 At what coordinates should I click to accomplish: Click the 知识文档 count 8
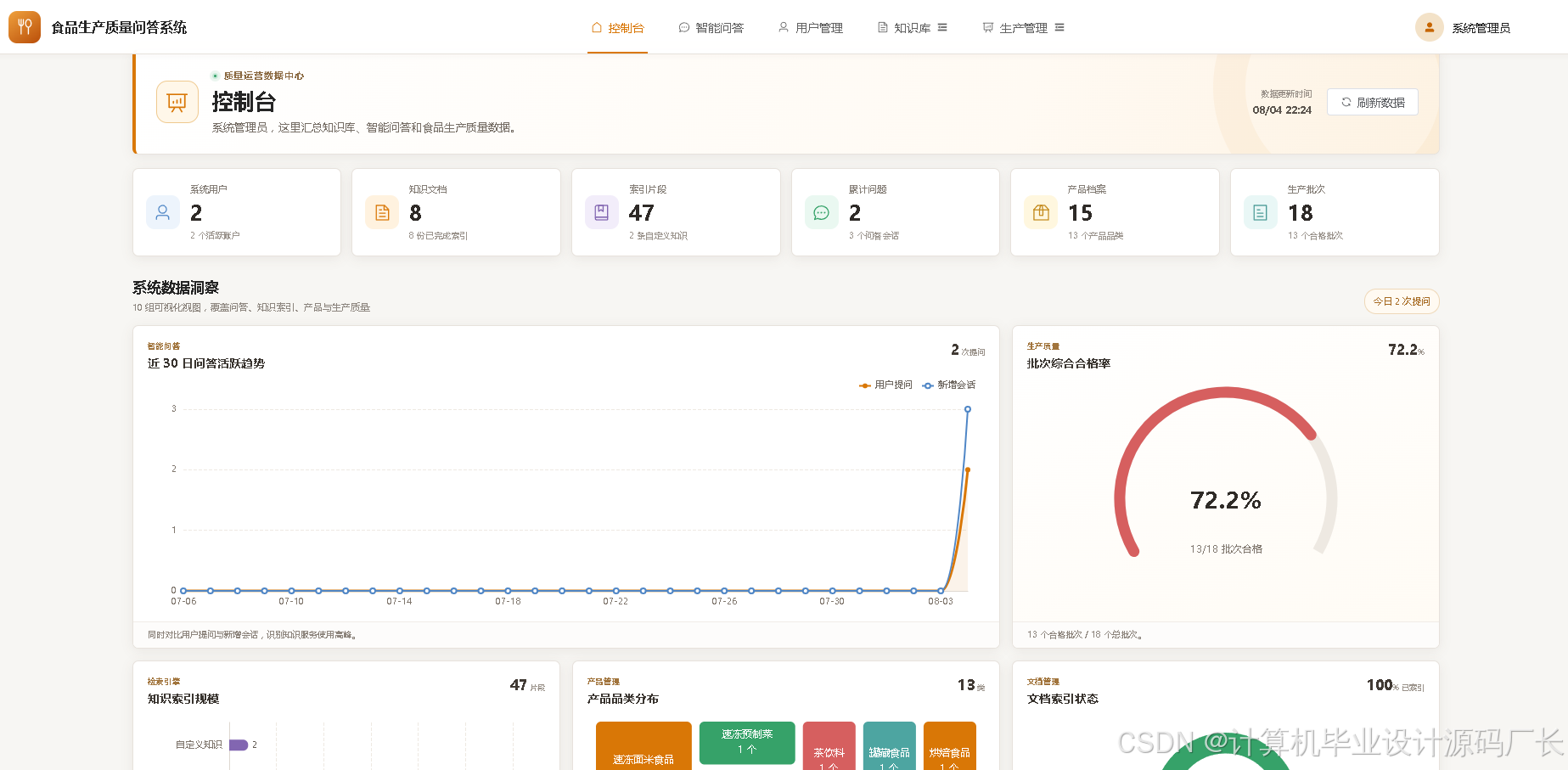coord(415,212)
